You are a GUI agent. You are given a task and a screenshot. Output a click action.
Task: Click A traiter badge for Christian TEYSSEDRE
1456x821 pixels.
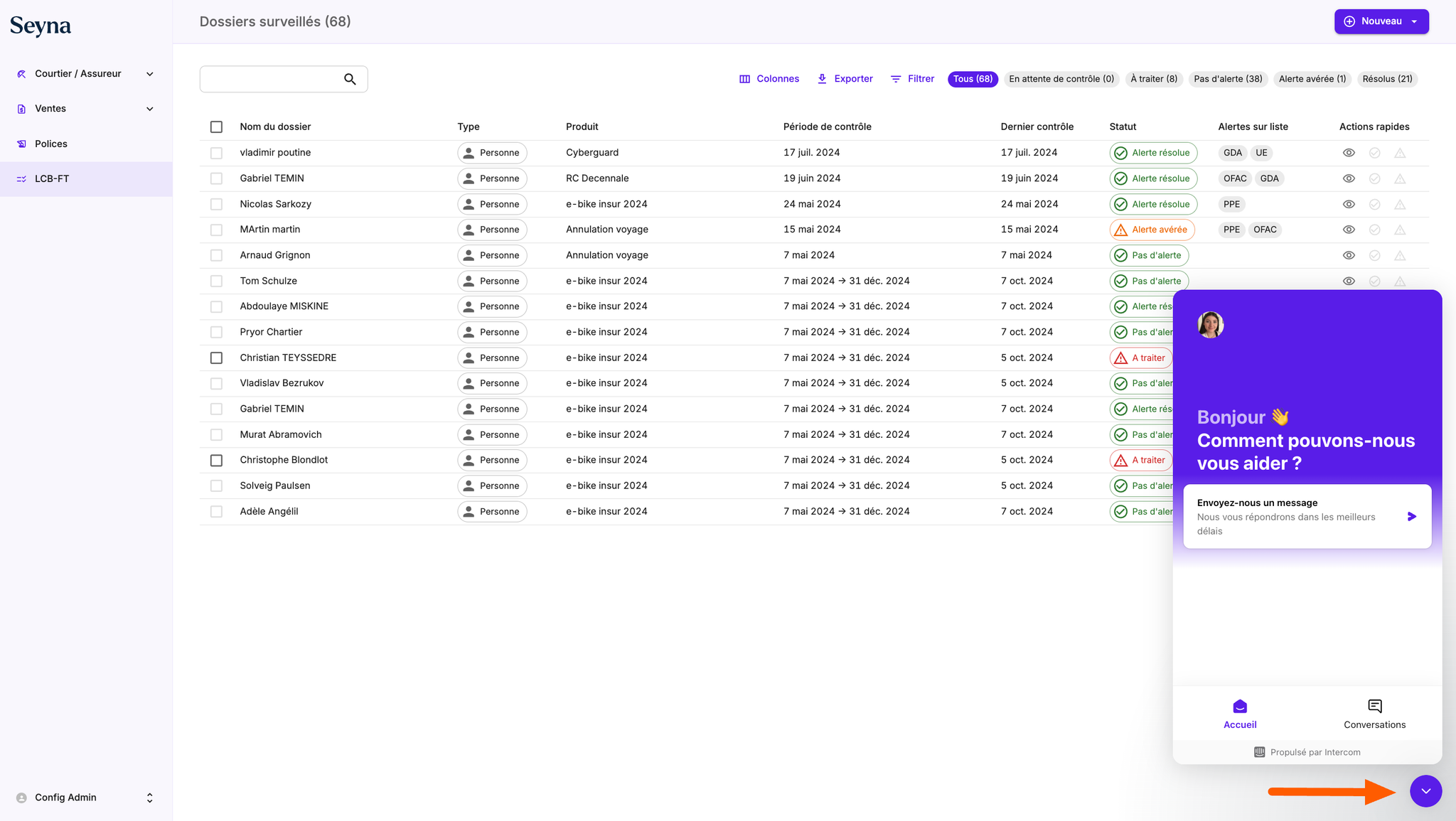[1141, 358]
